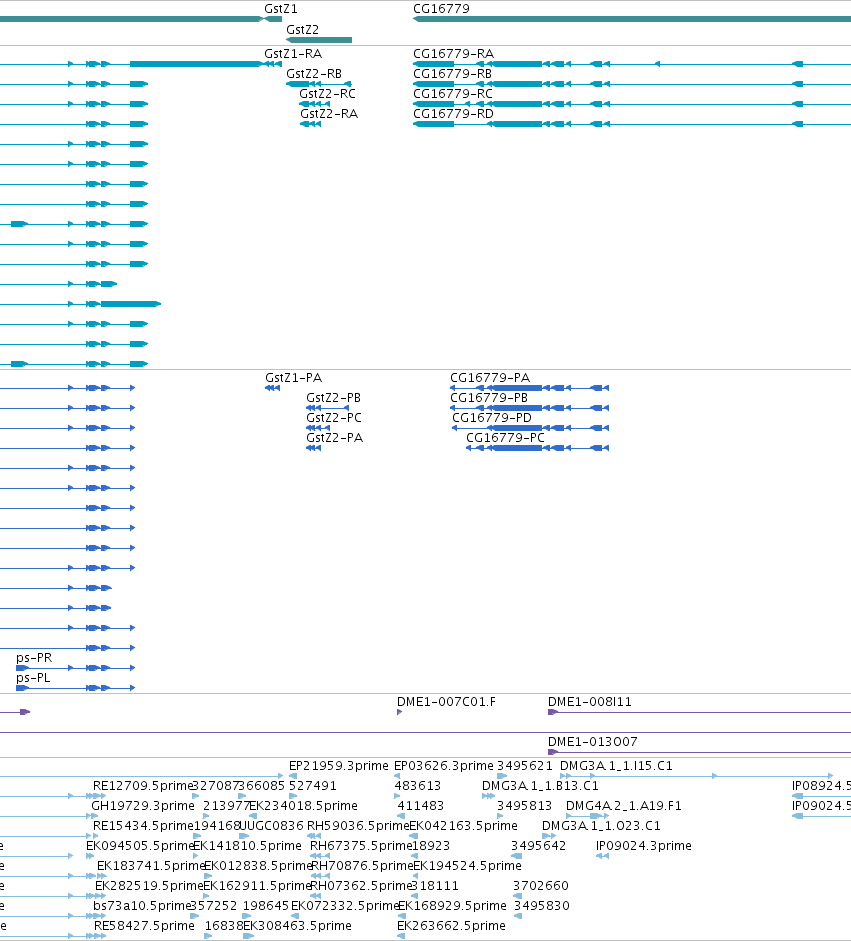Choose DMG3A.1_1.O23.C1 label
Image resolution: width=851 pixels, height=941 pixels.
tap(601, 826)
